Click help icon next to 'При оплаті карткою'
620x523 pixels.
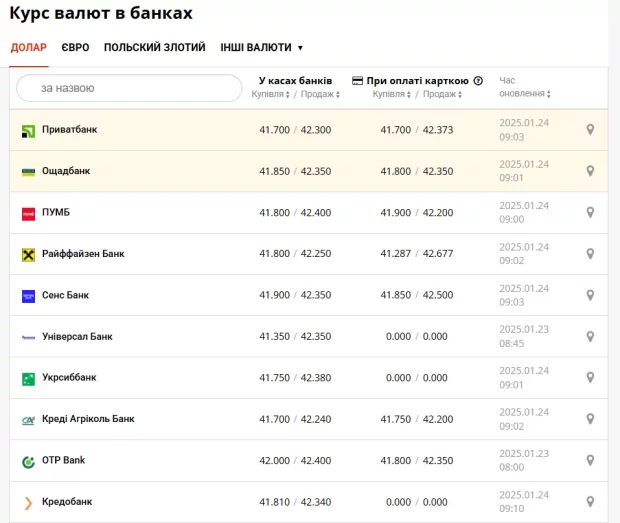point(478,81)
